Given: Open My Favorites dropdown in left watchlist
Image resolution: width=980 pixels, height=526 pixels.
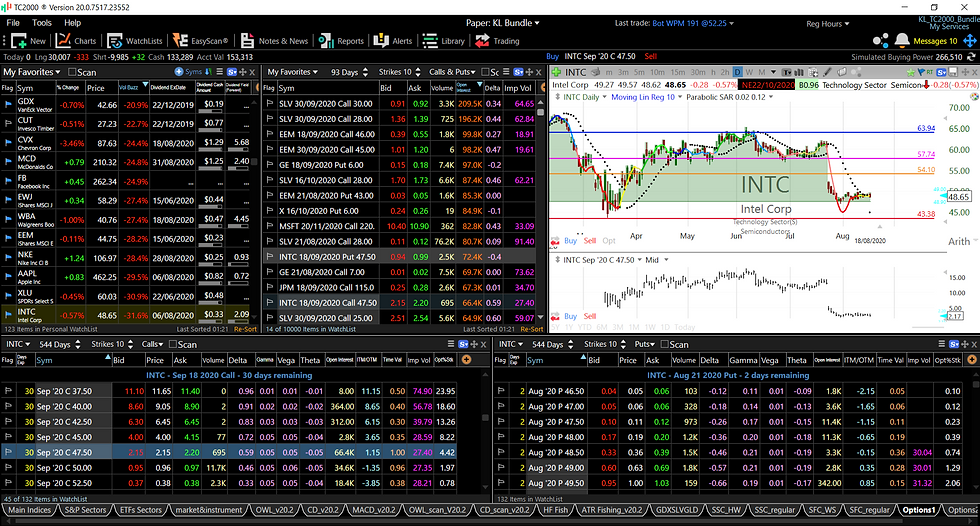Looking at the screenshot, I should coord(32,72).
